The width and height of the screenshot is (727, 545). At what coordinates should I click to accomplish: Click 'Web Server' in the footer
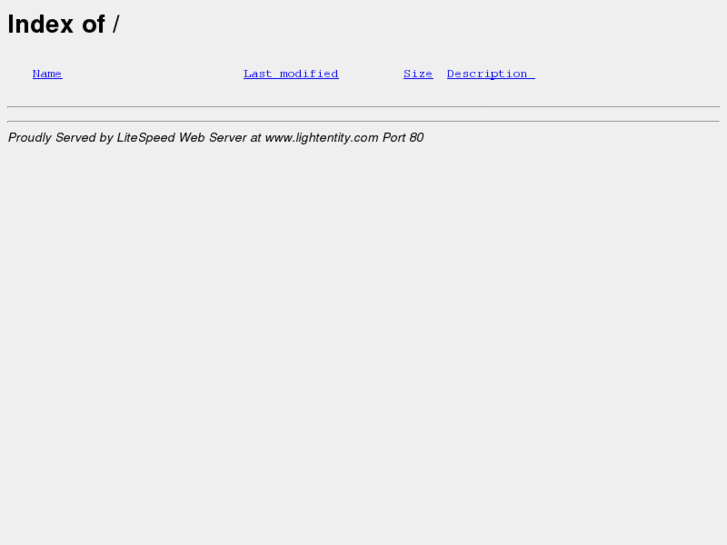(x=213, y=138)
